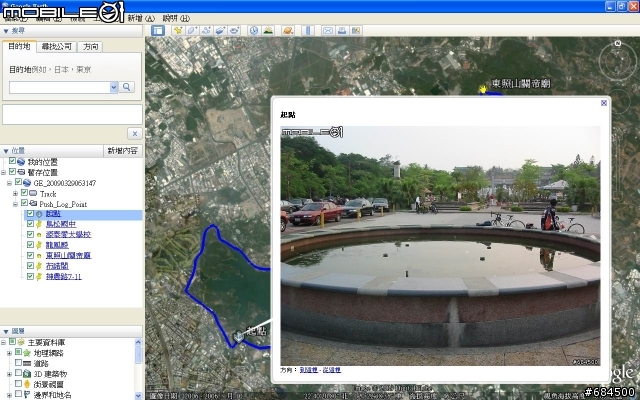
Task: Click the 從這裡 directions link
Action: coord(331,370)
